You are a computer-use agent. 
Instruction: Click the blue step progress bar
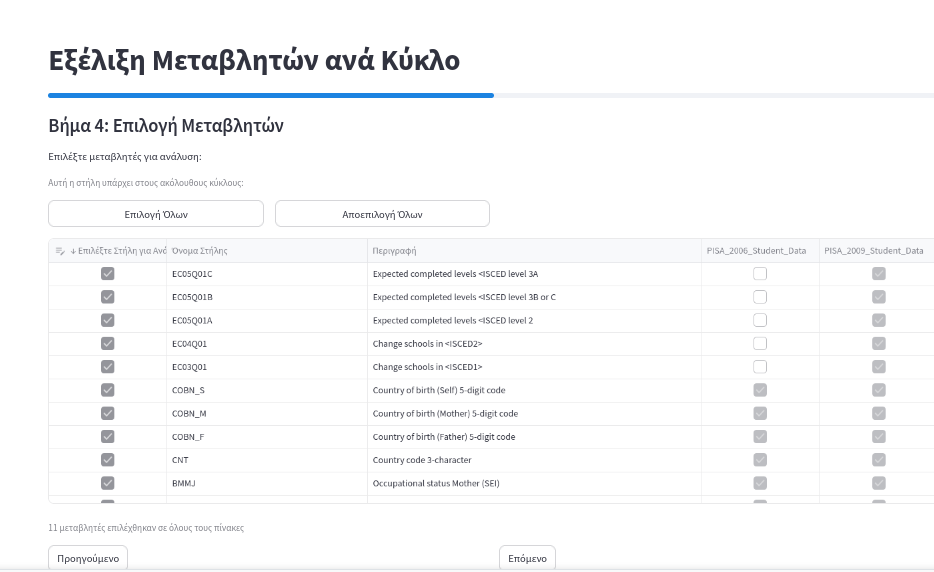pos(271,95)
